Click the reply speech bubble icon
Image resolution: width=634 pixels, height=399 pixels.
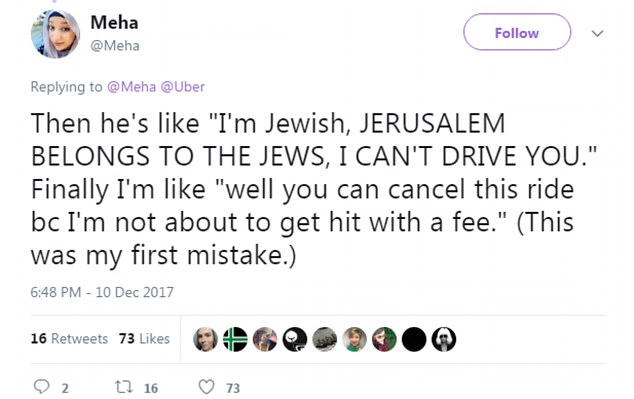[41, 387]
